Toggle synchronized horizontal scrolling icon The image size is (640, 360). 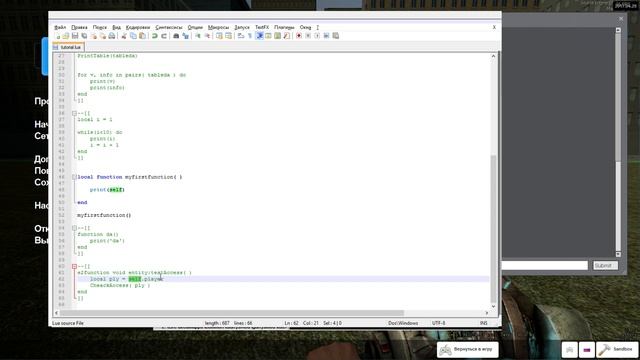pos(228,36)
